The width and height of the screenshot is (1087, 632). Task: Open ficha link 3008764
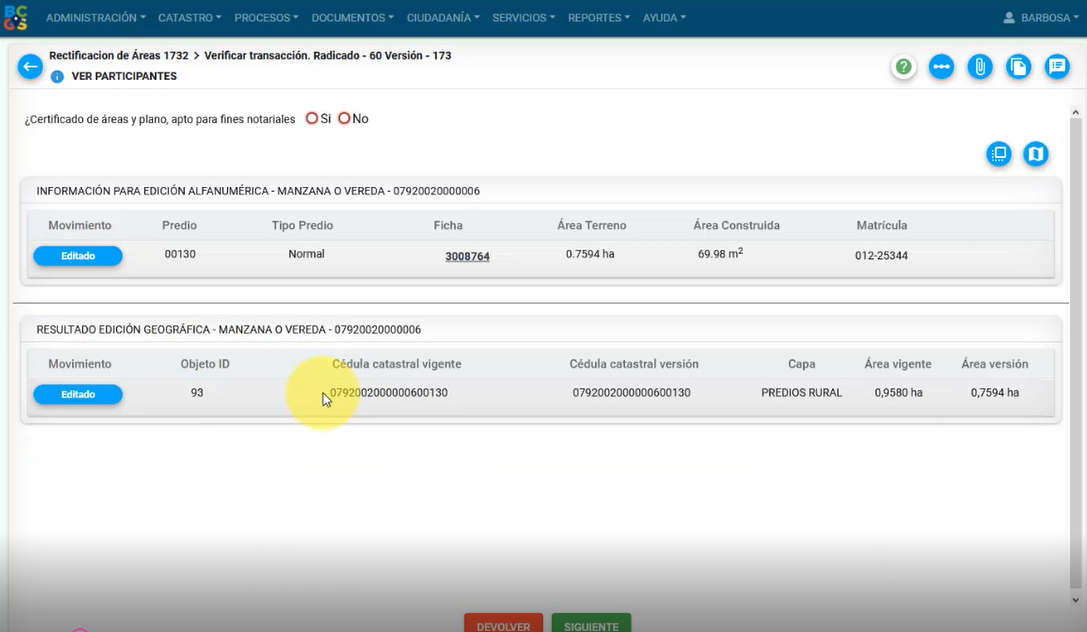pos(467,257)
